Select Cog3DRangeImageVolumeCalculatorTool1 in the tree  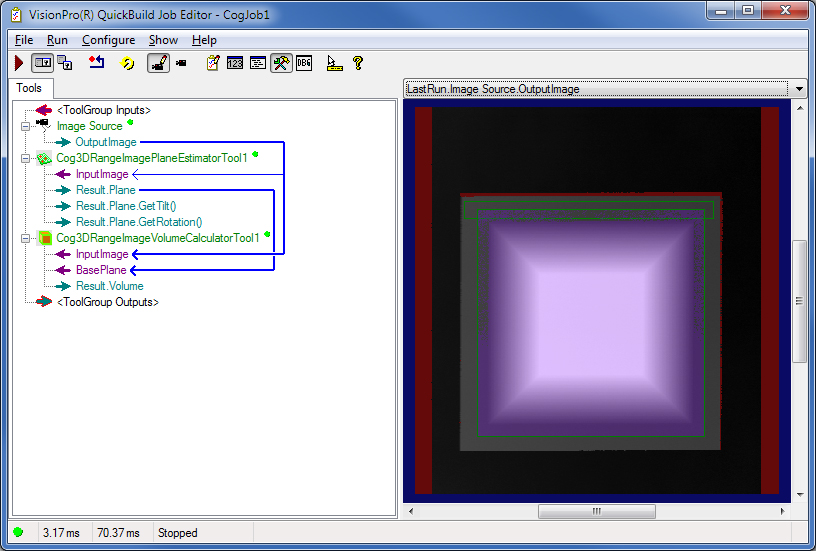pos(158,238)
